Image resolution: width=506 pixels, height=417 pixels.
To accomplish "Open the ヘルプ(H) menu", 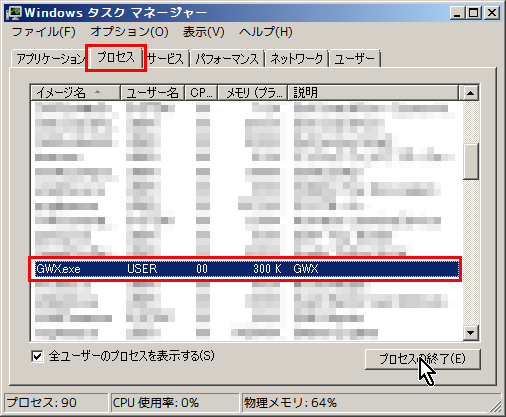I will 266,32.
